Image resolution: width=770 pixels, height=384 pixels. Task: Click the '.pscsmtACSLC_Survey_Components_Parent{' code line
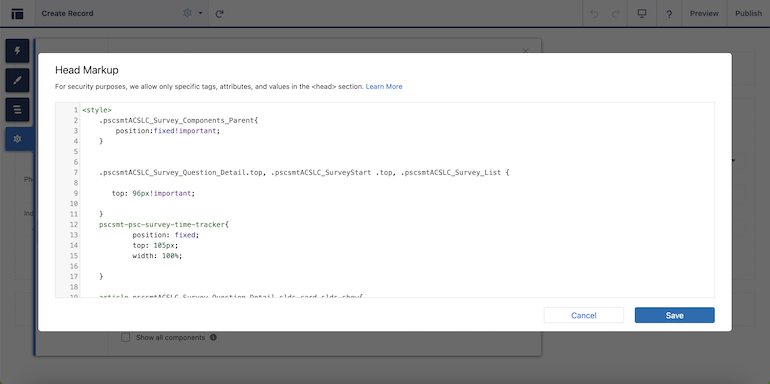[178, 120]
